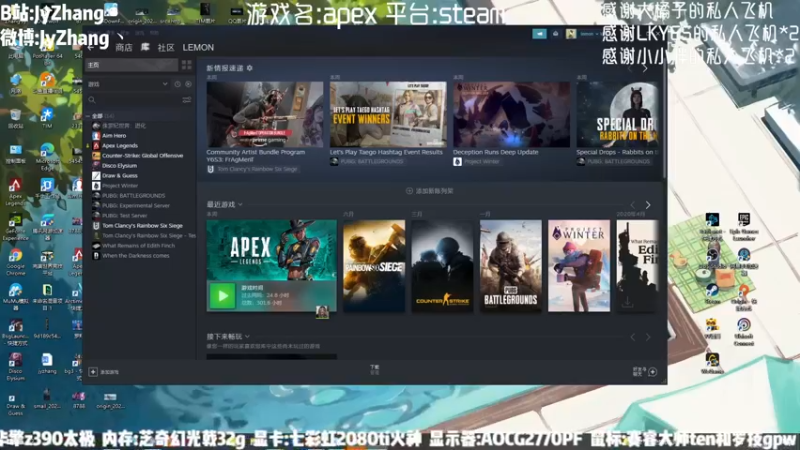Screen dimensions: 800x450
Task: Open Community Artist Bundle Program news thumbnail
Action: click(x=265, y=114)
